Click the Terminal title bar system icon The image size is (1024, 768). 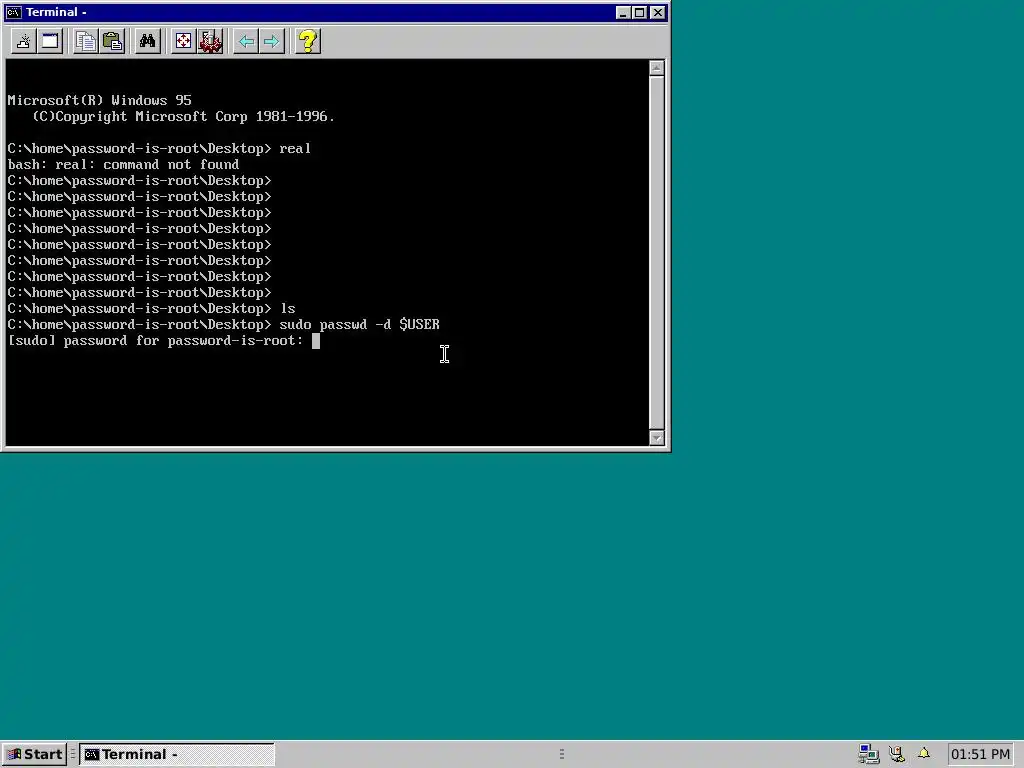(x=14, y=12)
